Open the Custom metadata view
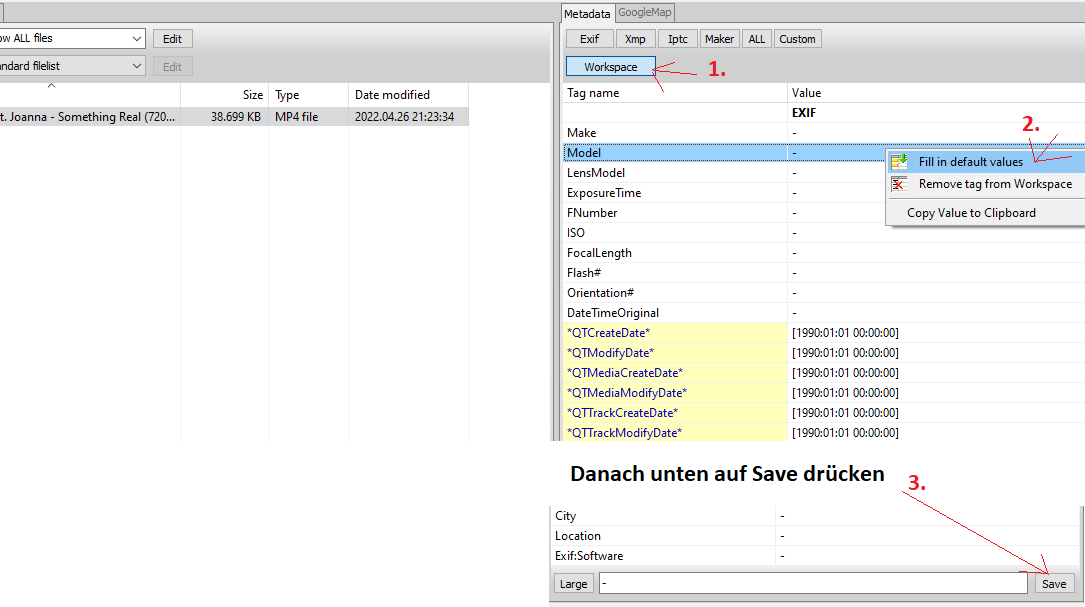 pyautogui.click(x=797, y=39)
